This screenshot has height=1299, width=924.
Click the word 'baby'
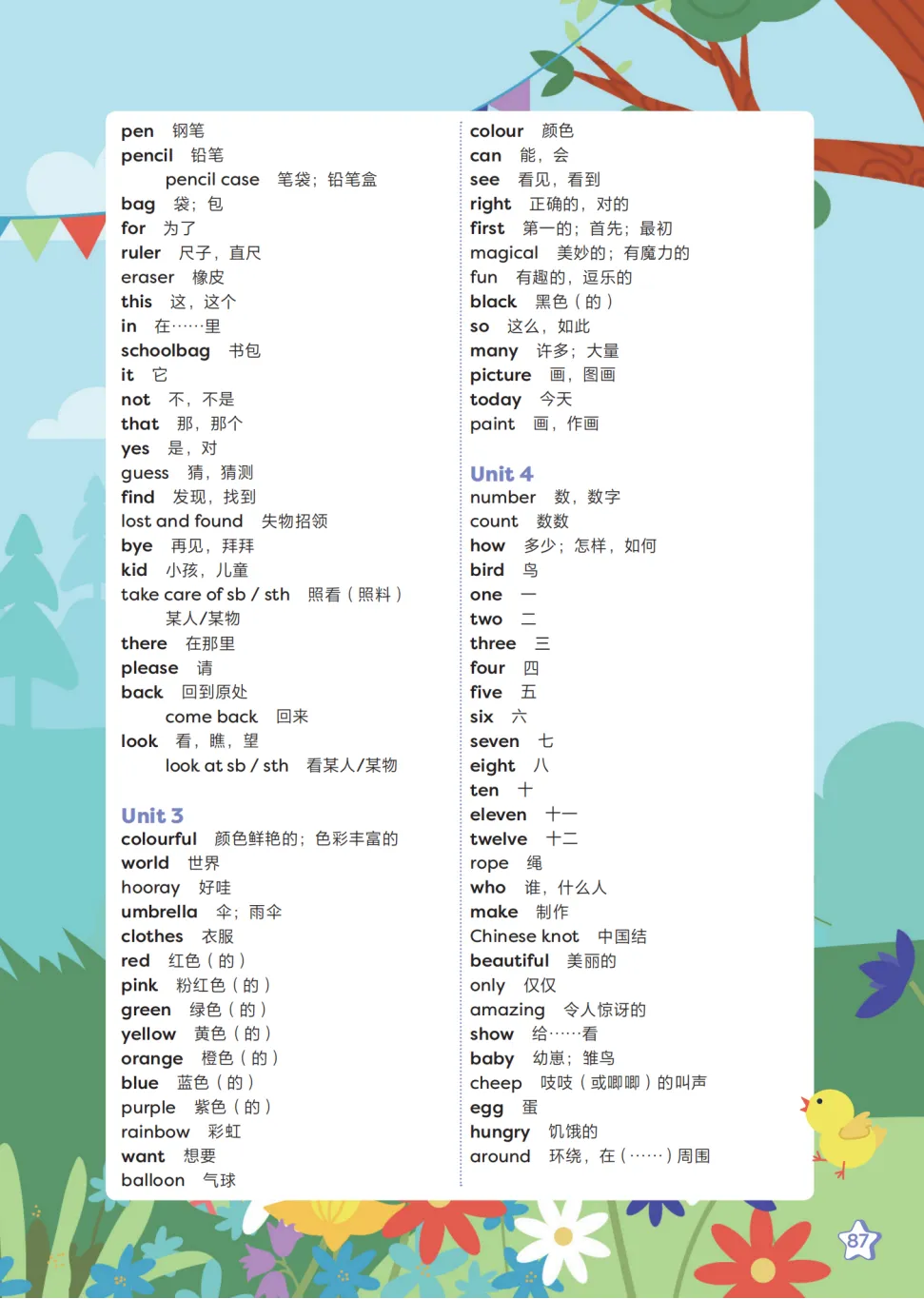pyautogui.click(x=492, y=1059)
